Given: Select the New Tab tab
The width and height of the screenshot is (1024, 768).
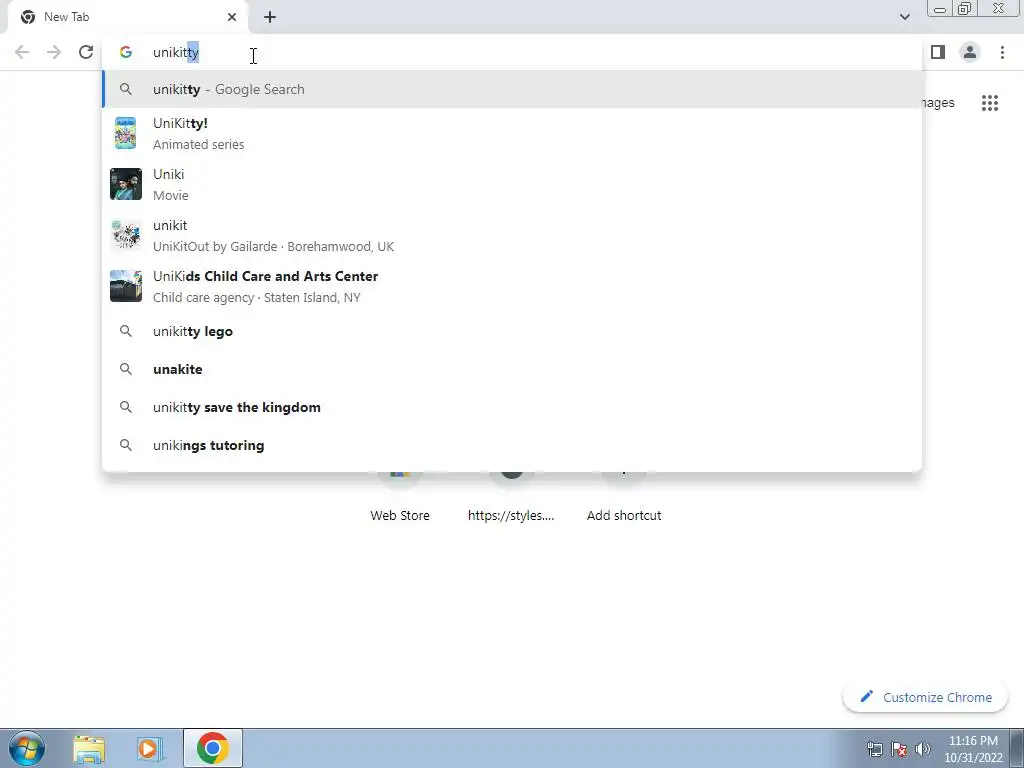Looking at the screenshot, I should click(x=127, y=17).
